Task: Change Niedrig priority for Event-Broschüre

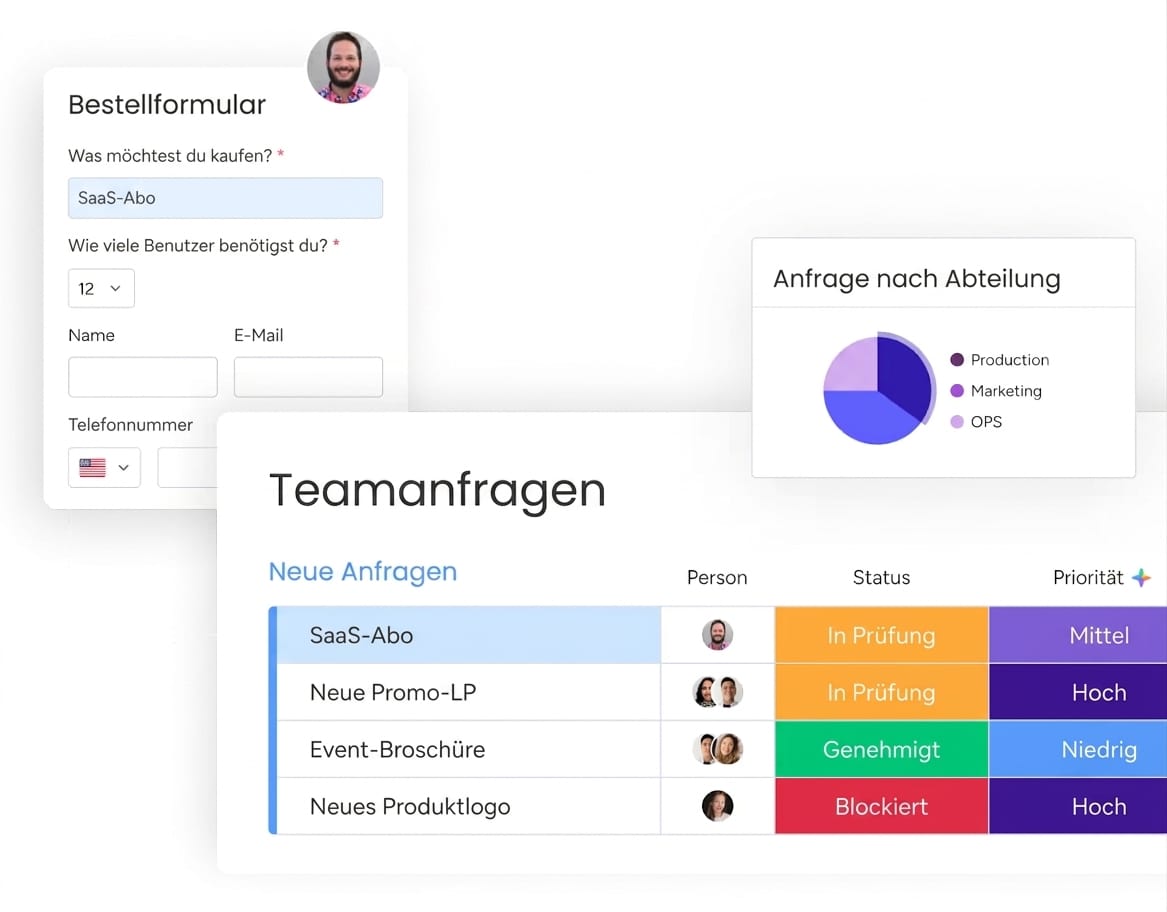Action: (x=1078, y=749)
